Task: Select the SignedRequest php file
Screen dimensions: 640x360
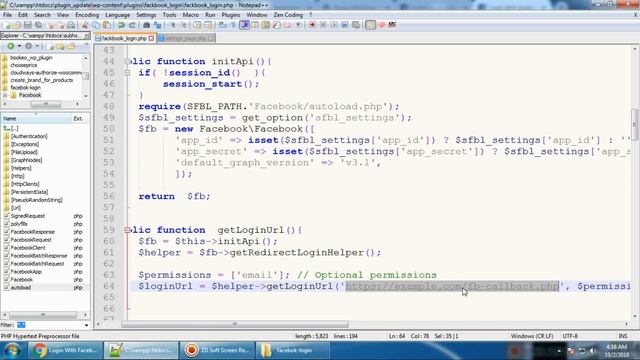Action: tap(28, 216)
